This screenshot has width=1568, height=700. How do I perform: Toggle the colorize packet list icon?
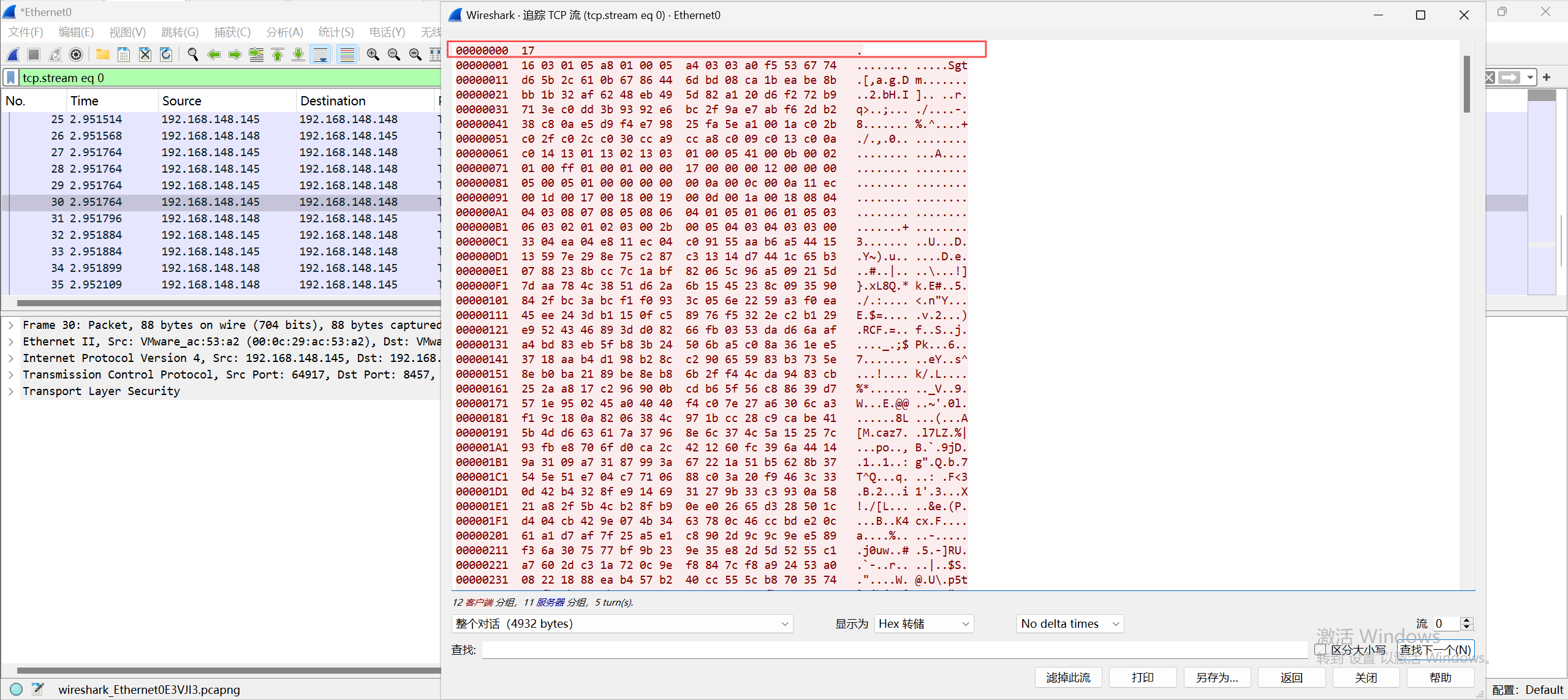pos(347,55)
